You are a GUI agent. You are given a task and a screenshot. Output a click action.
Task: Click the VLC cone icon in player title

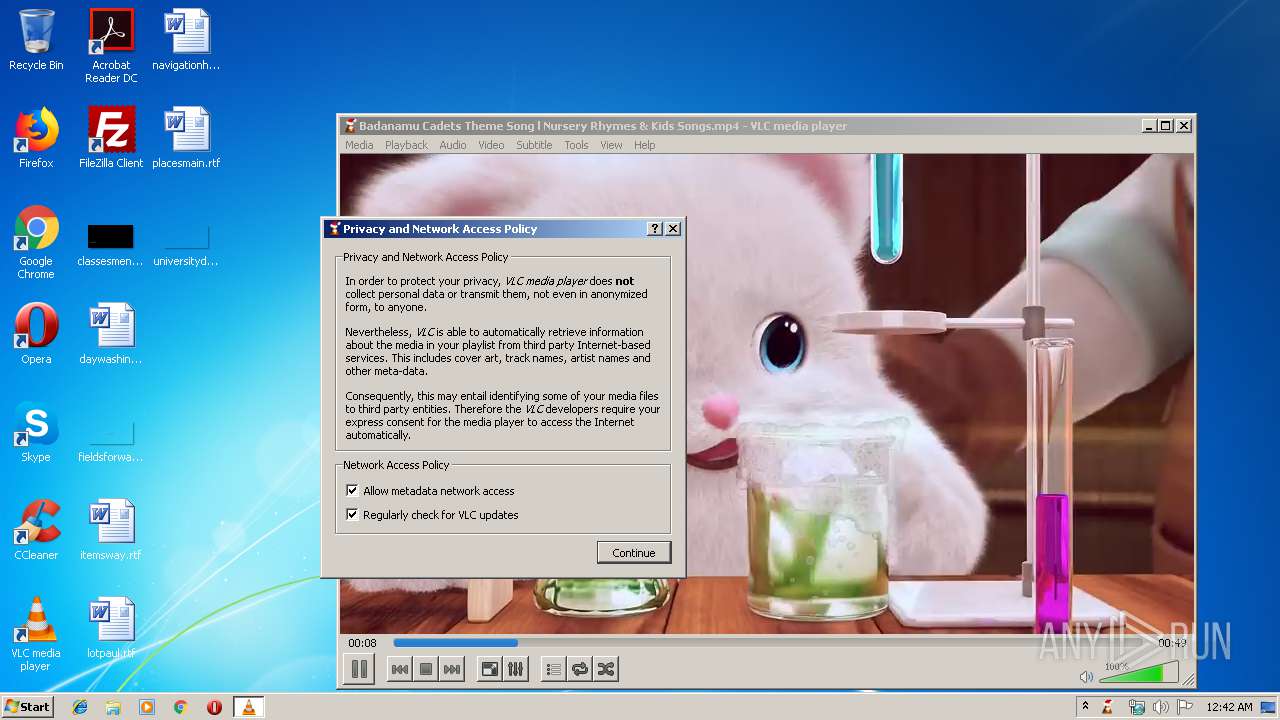350,126
